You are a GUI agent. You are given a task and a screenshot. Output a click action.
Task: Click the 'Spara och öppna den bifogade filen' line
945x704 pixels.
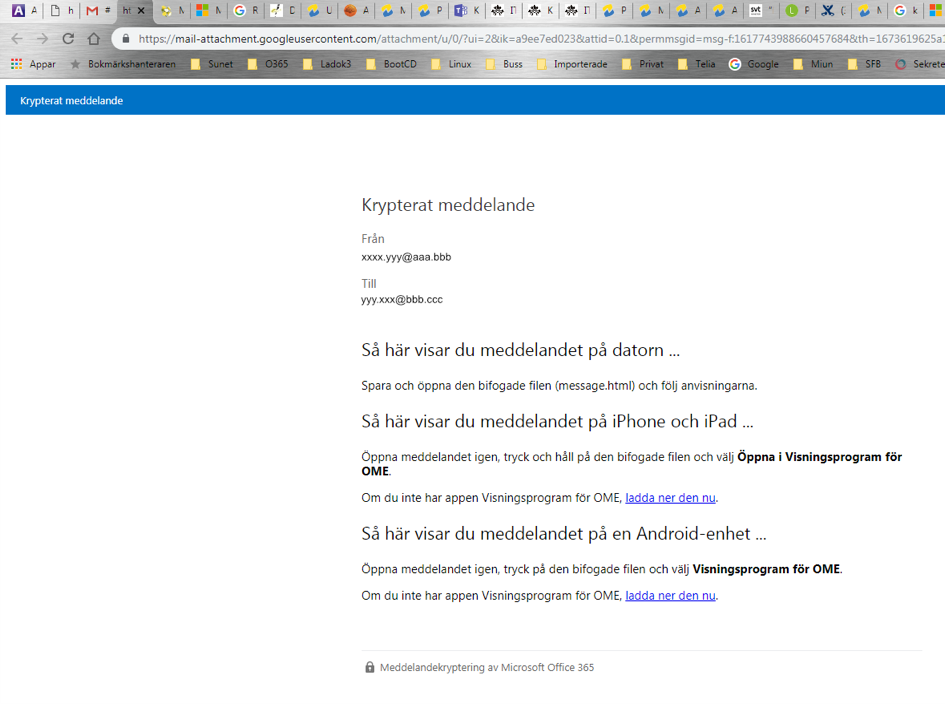[559, 386]
